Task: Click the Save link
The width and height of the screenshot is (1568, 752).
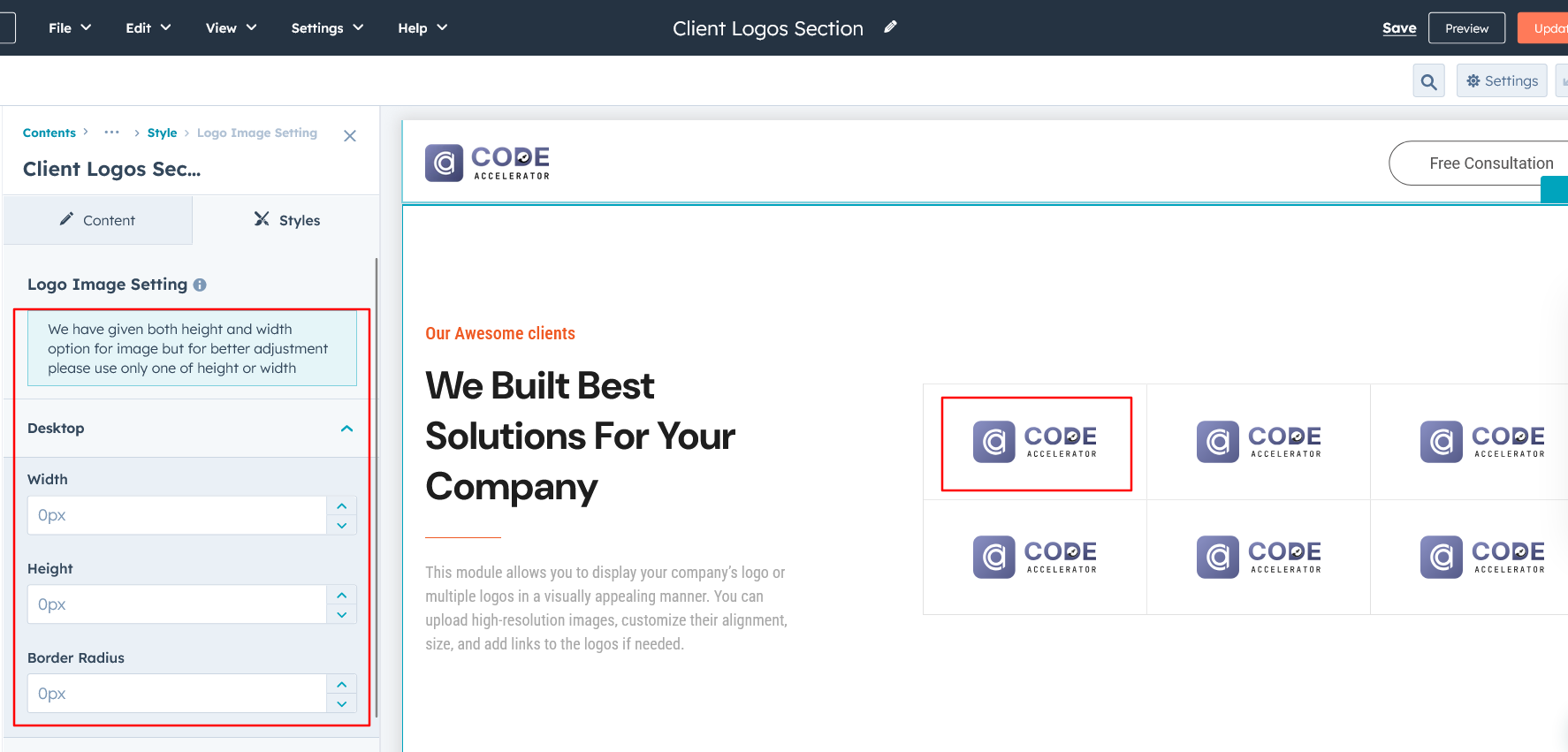Action: (x=1399, y=28)
